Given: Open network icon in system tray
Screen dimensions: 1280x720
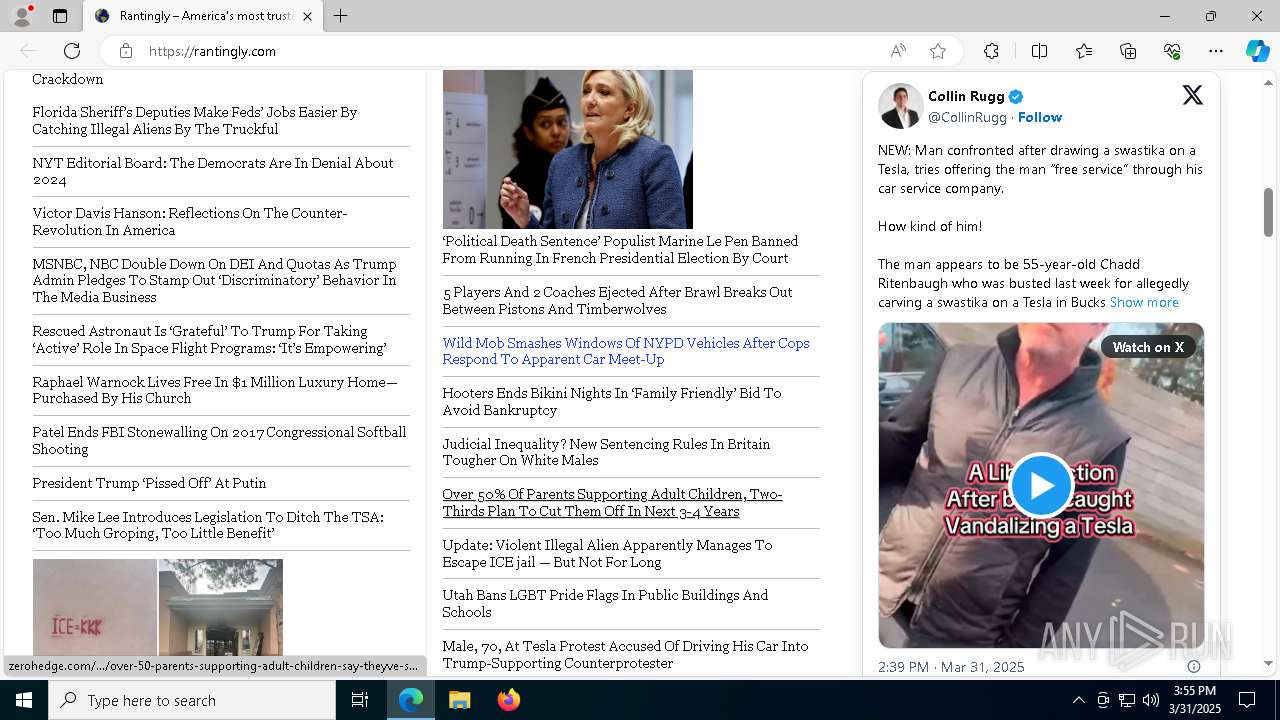Looking at the screenshot, I should pos(1127,700).
